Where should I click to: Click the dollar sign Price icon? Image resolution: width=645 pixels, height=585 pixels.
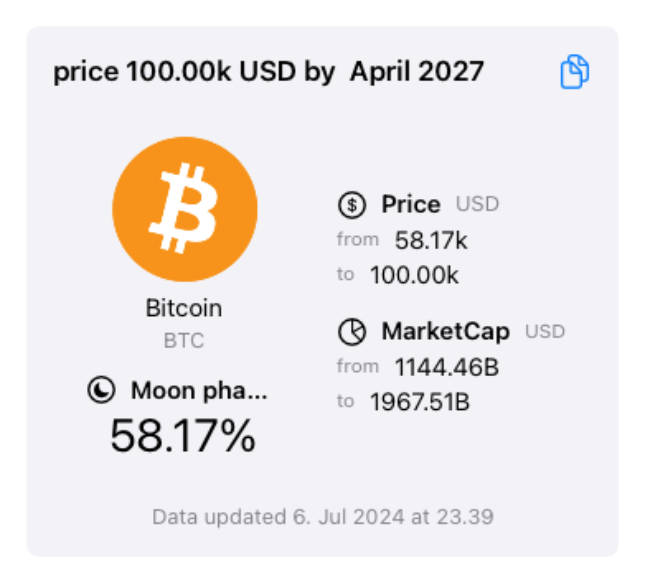[352, 205]
